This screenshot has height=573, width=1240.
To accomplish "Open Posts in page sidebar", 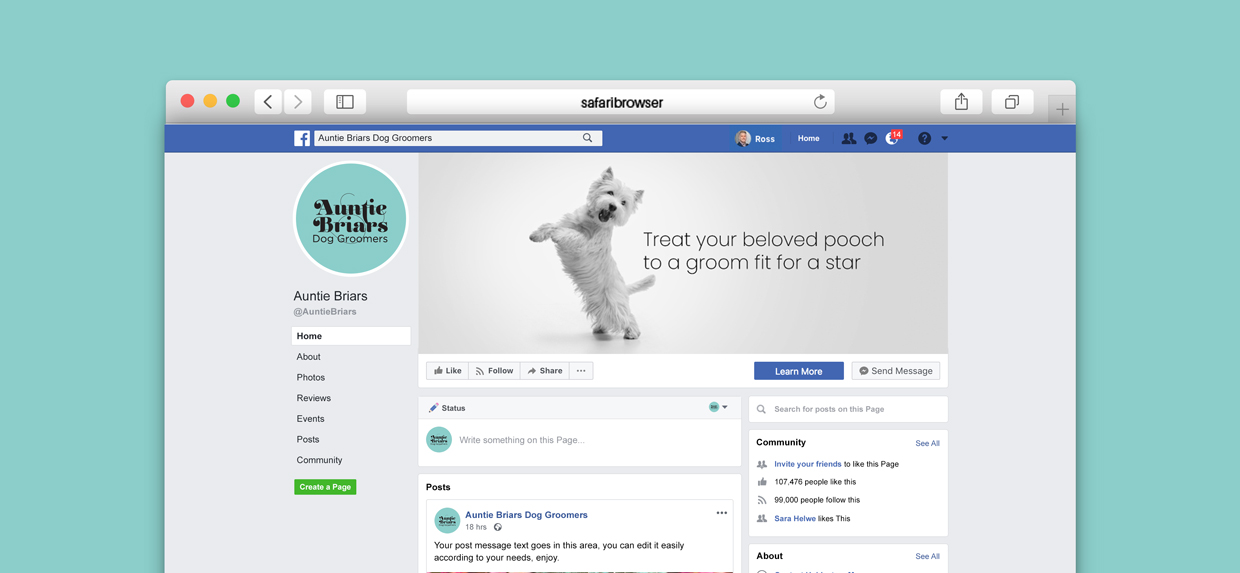I will pyautogui.click(x=308, y=440).
